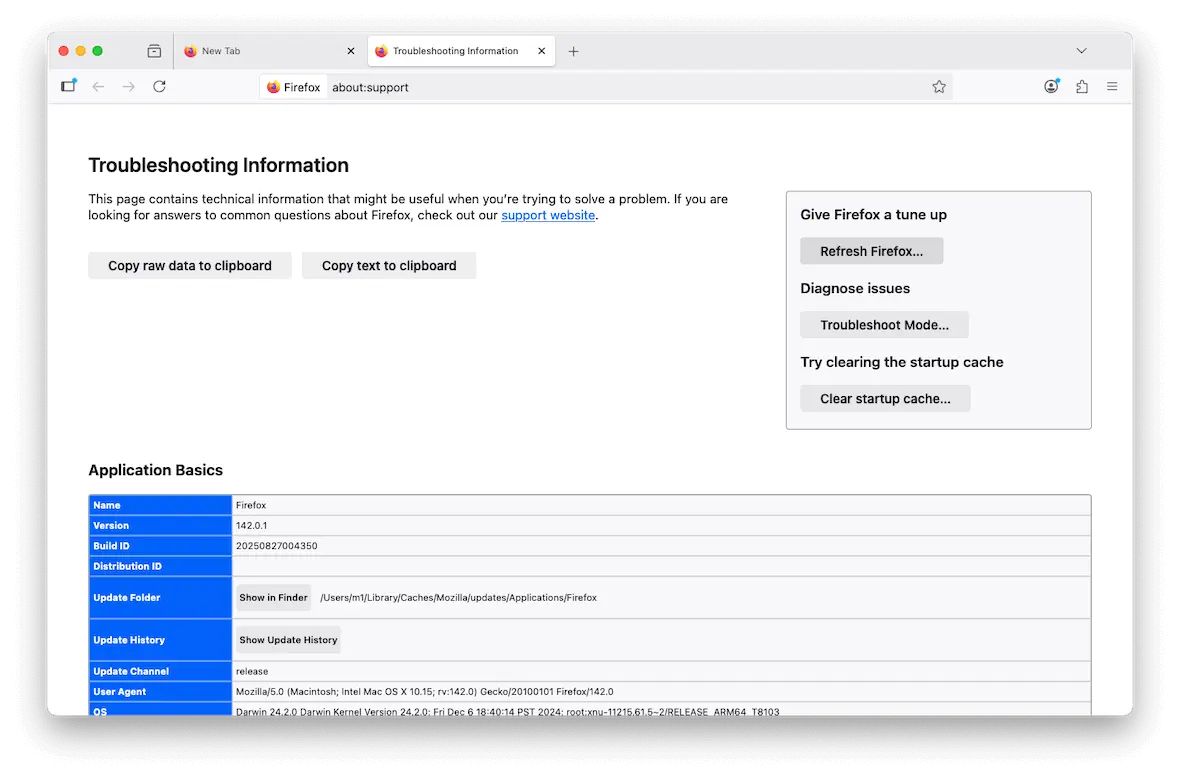The height and width of the screenshot is (778, 1180).
Task: Open the Firefox View tab icon
Action: click(154, 51)
